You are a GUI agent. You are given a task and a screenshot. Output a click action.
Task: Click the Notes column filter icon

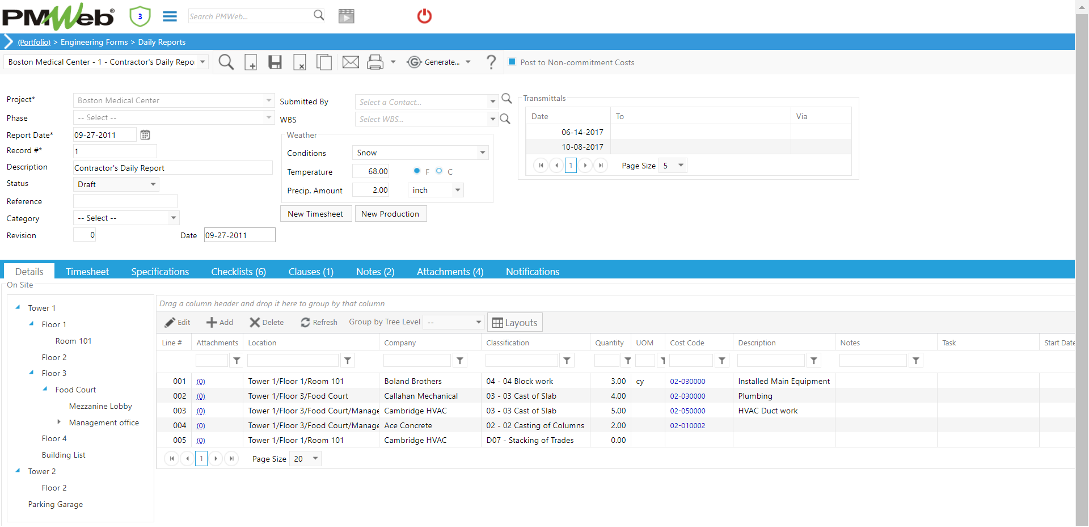tap(916, 360)
